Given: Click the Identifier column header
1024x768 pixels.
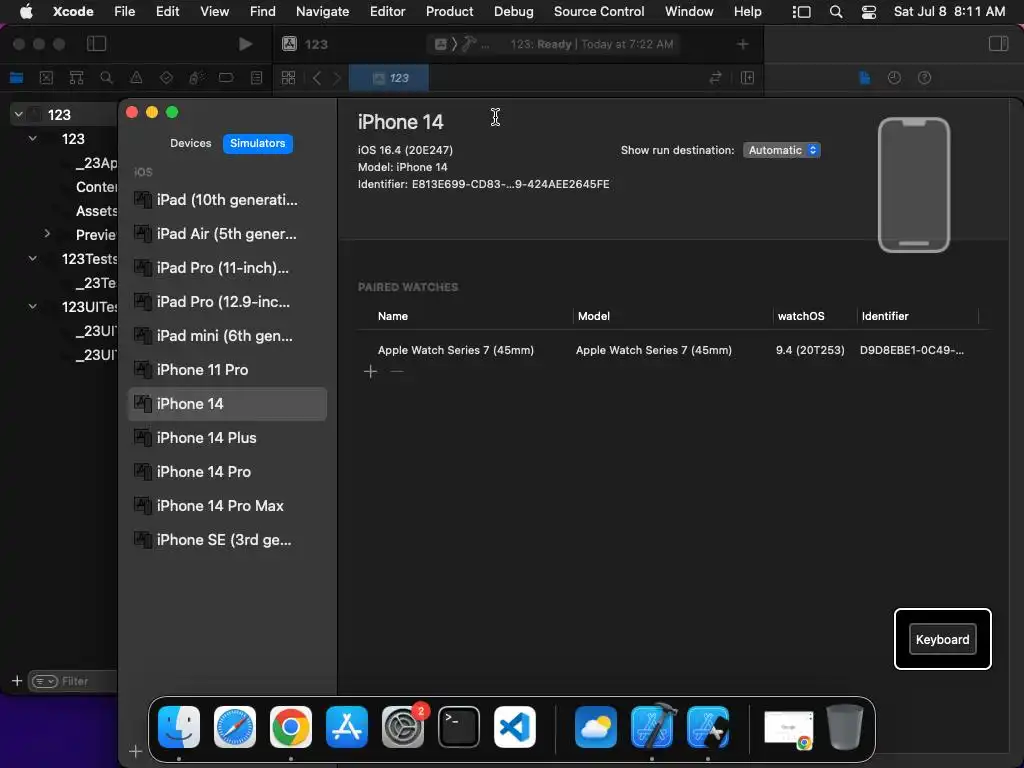Looking at the screenshot, I should (x=884, y=316).
